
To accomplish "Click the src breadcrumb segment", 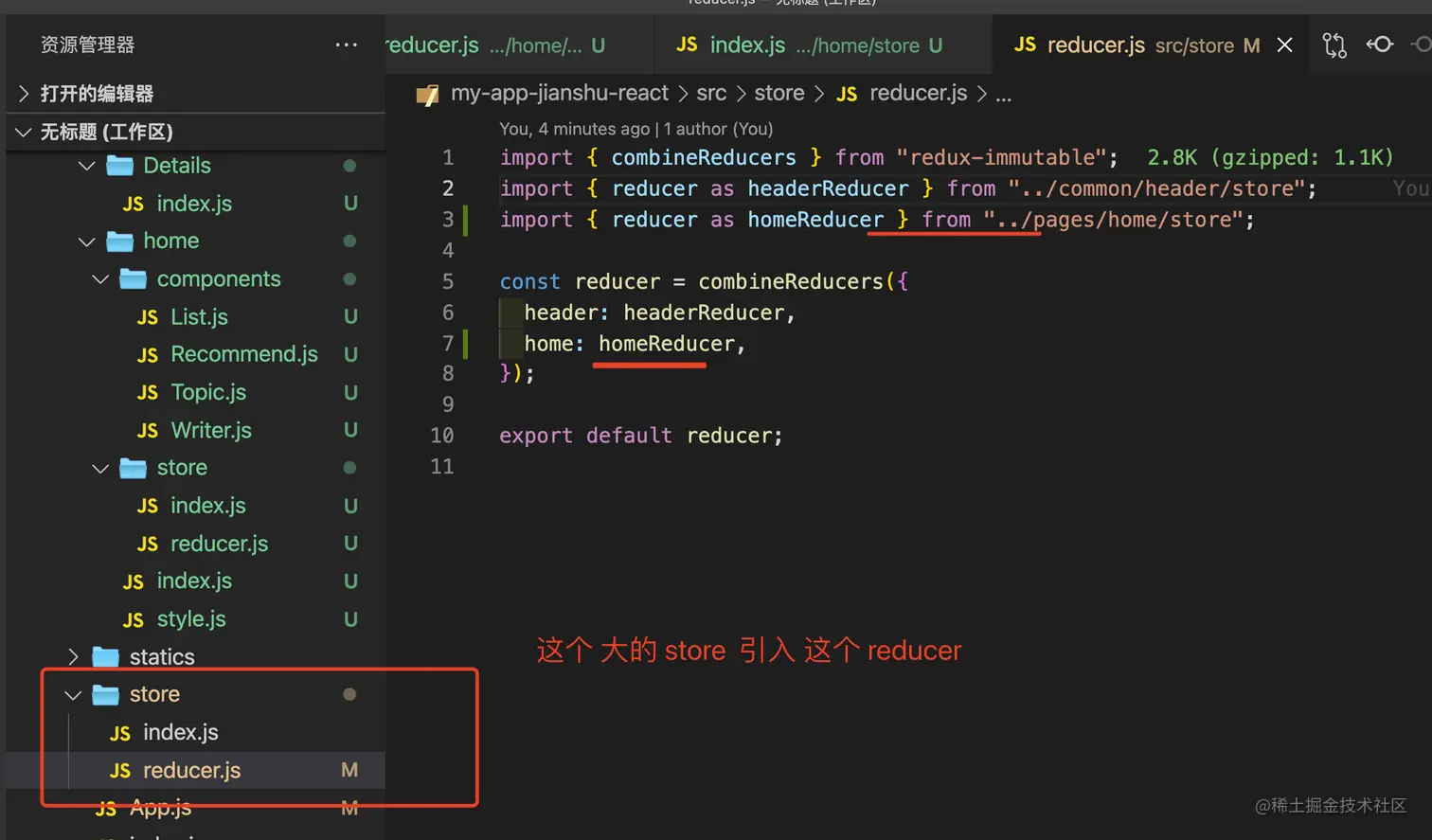I will click(711, 93).
